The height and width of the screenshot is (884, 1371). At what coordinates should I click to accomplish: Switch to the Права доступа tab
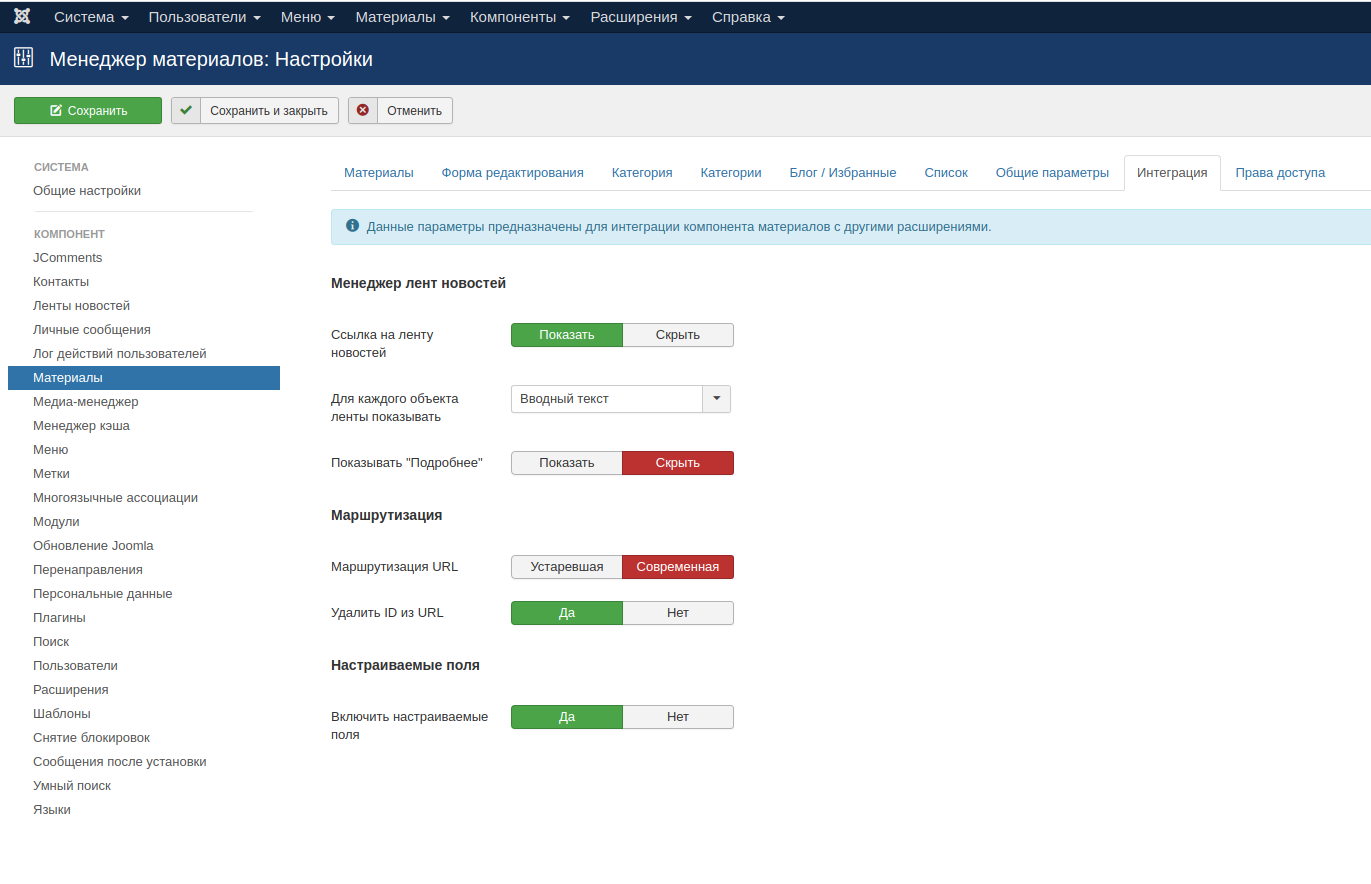coord(1279,173)
